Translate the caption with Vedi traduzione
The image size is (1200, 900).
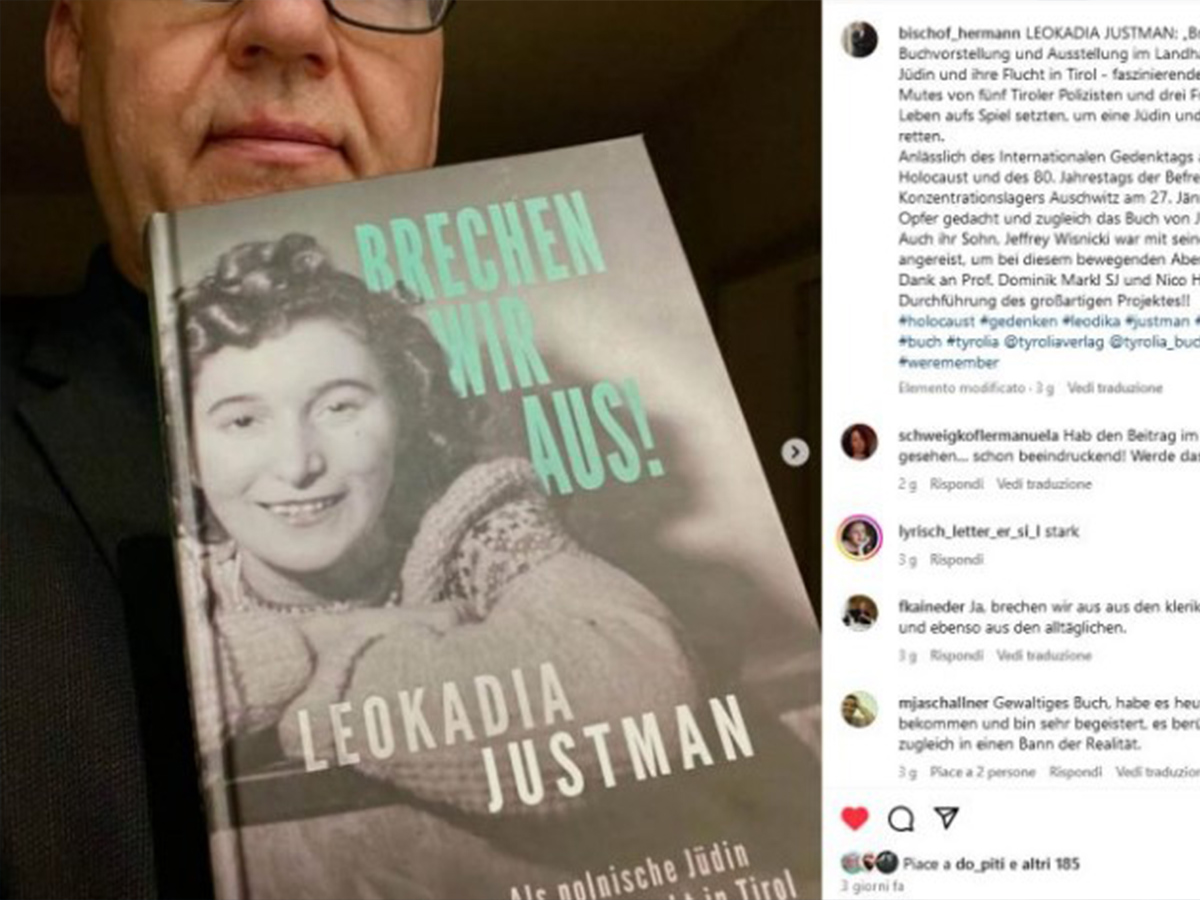[x=1114, y=388]
